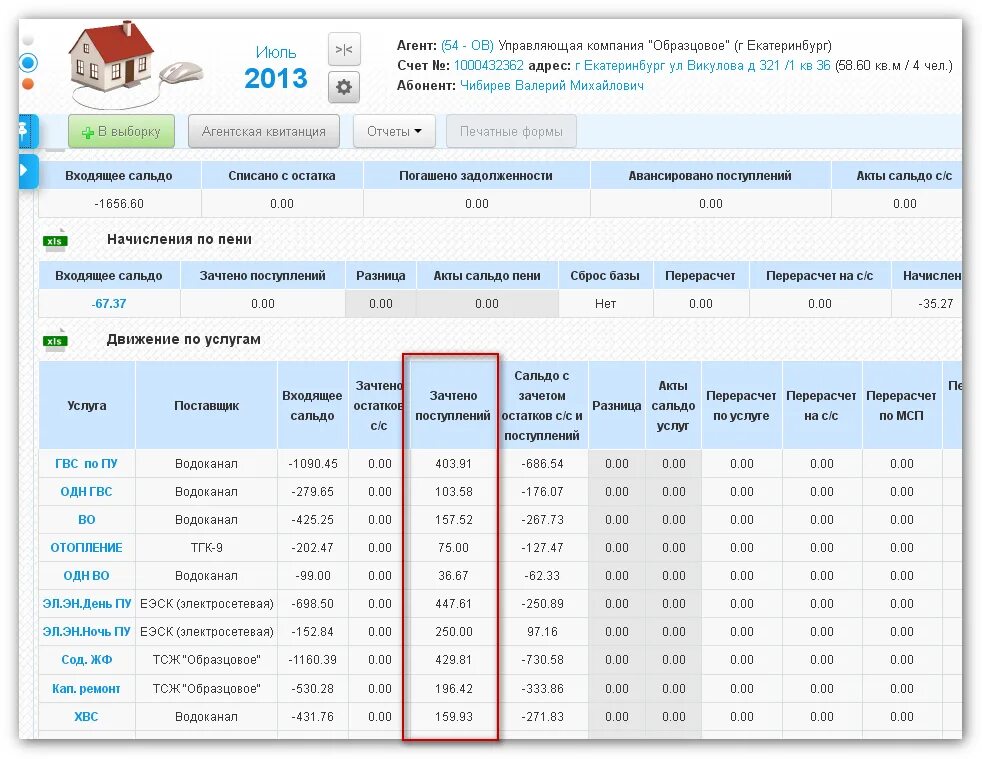The height and width of the screenshot is (759, 982).
Task: Pin the sidebar using the pin icon
Action: 24,131
